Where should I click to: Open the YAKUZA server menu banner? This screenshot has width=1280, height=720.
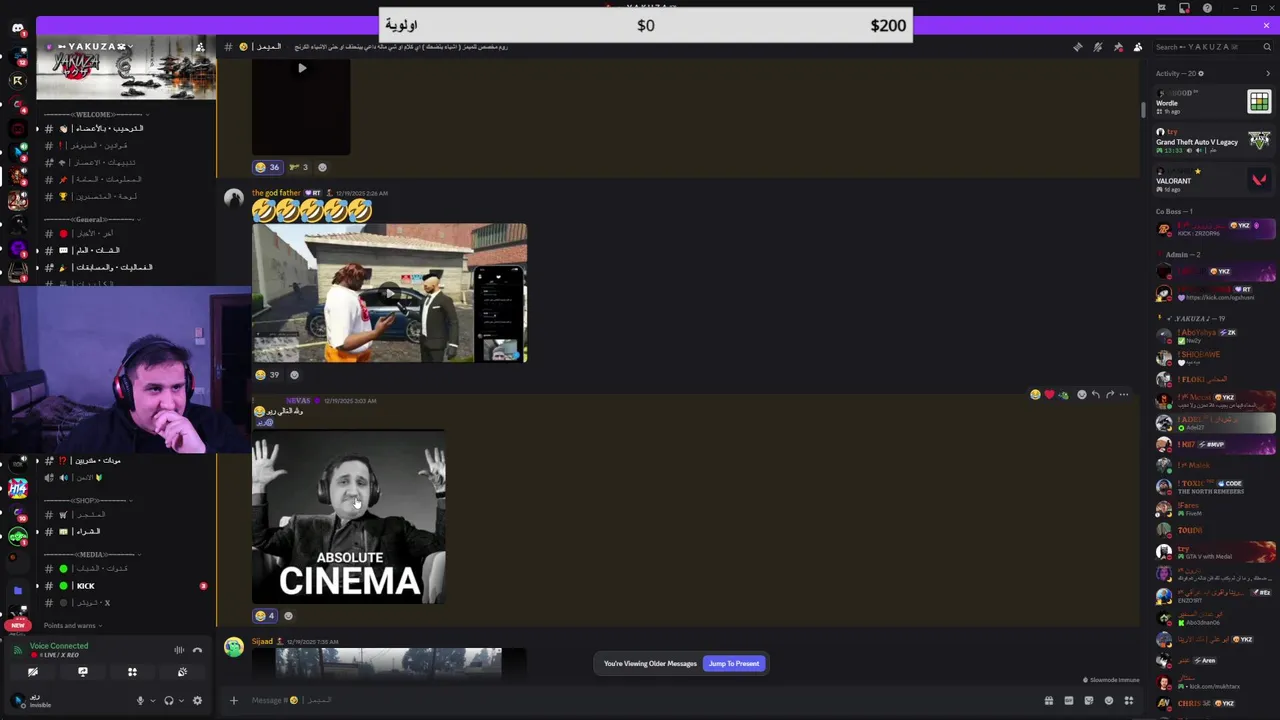(x=126, y=67)
